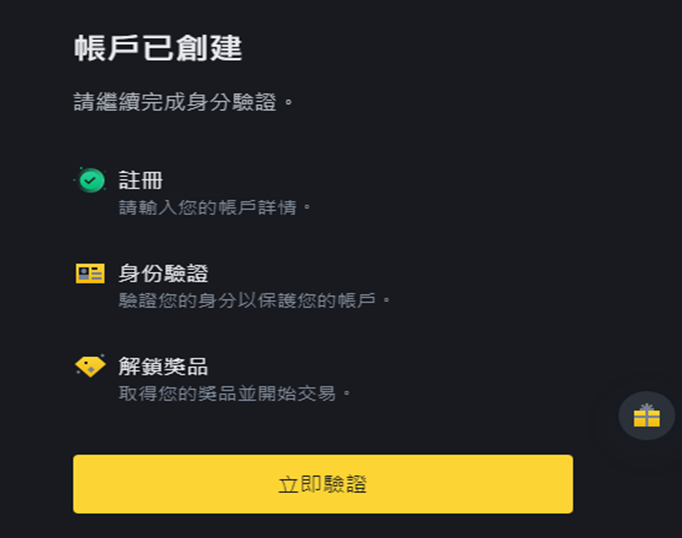The height and width of the screenshot is (538, 682).
Task: Tap the round dark rewards button
Action: click(646, 416)
